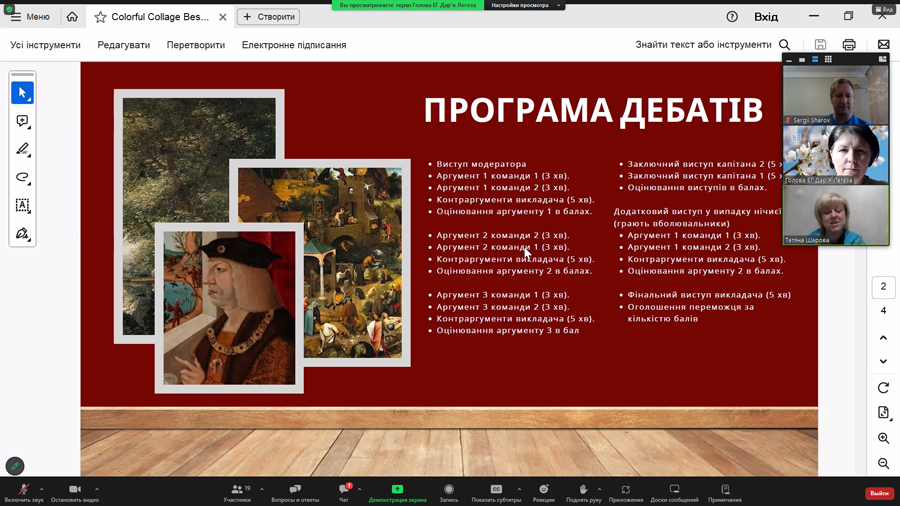Viewport: 900px width, 506px height.
Task: Click the search magnifier icon
Action: point(785,45)
